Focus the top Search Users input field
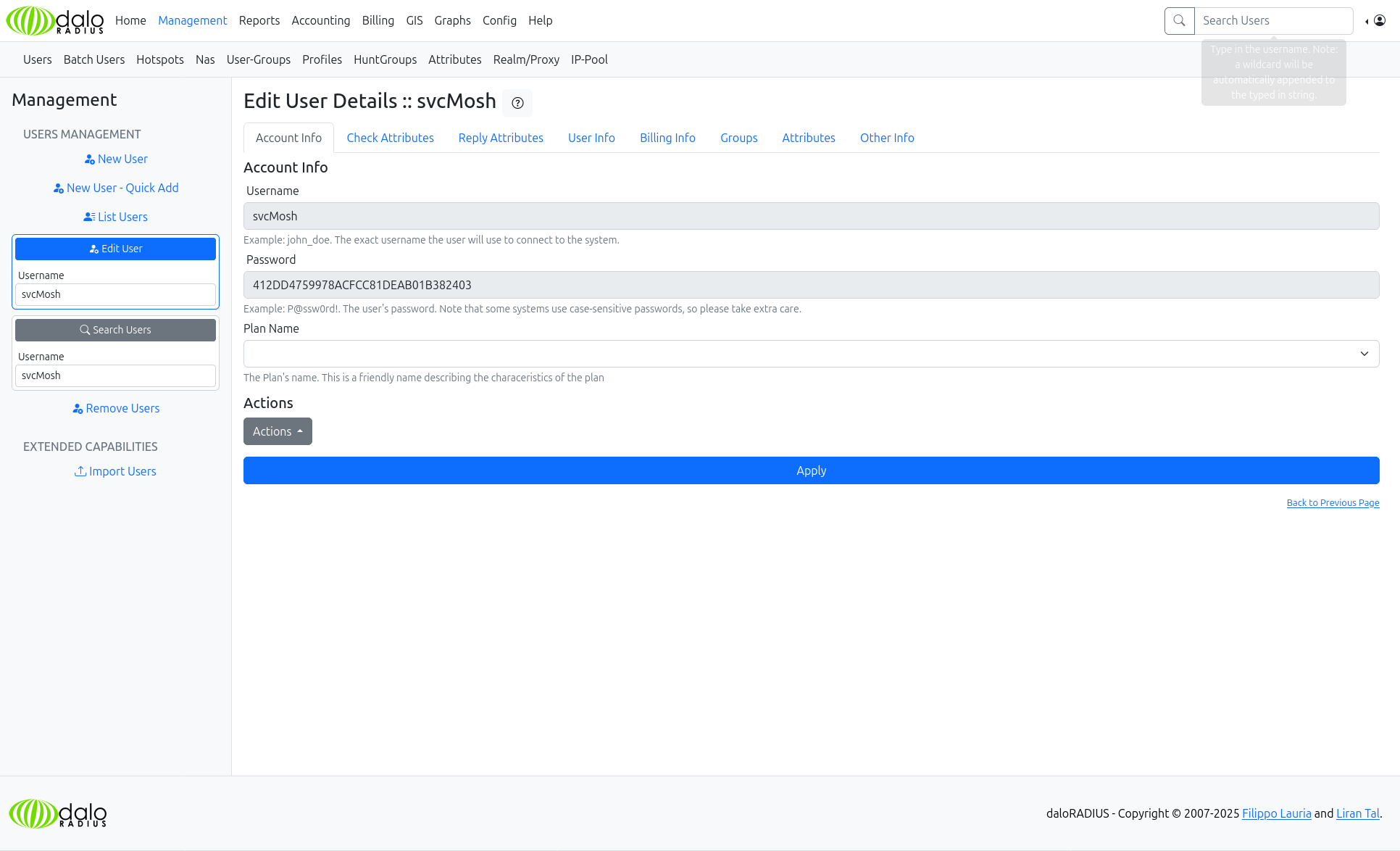The width and height of the screenshot is (1400, 851). (1272, 21)
